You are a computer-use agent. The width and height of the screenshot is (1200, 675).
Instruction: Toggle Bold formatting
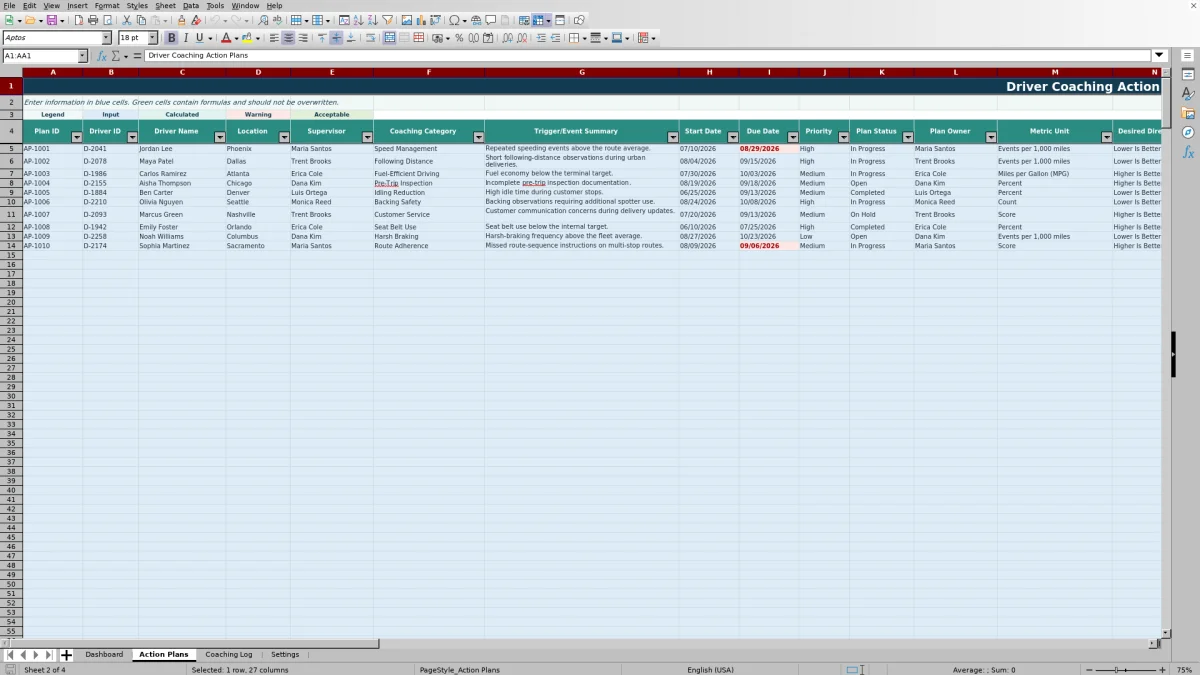[171, 38]
